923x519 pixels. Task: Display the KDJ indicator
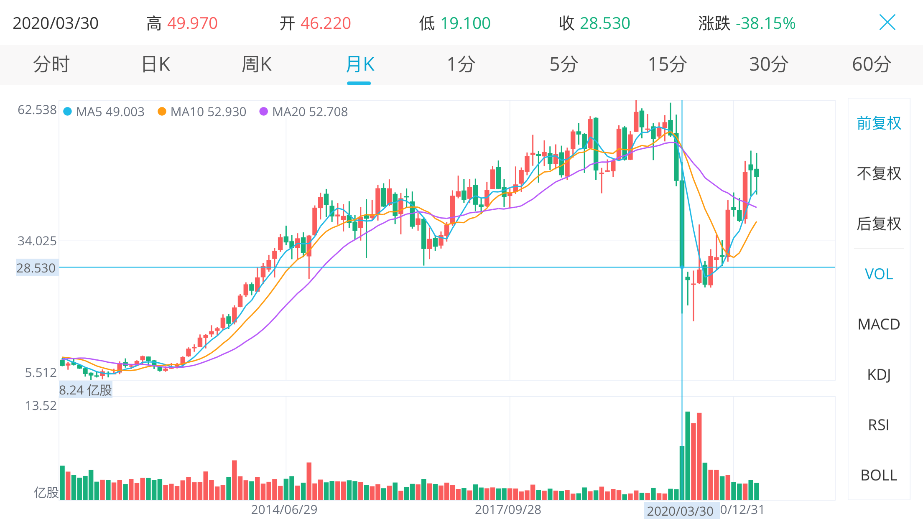coord(879,374)
